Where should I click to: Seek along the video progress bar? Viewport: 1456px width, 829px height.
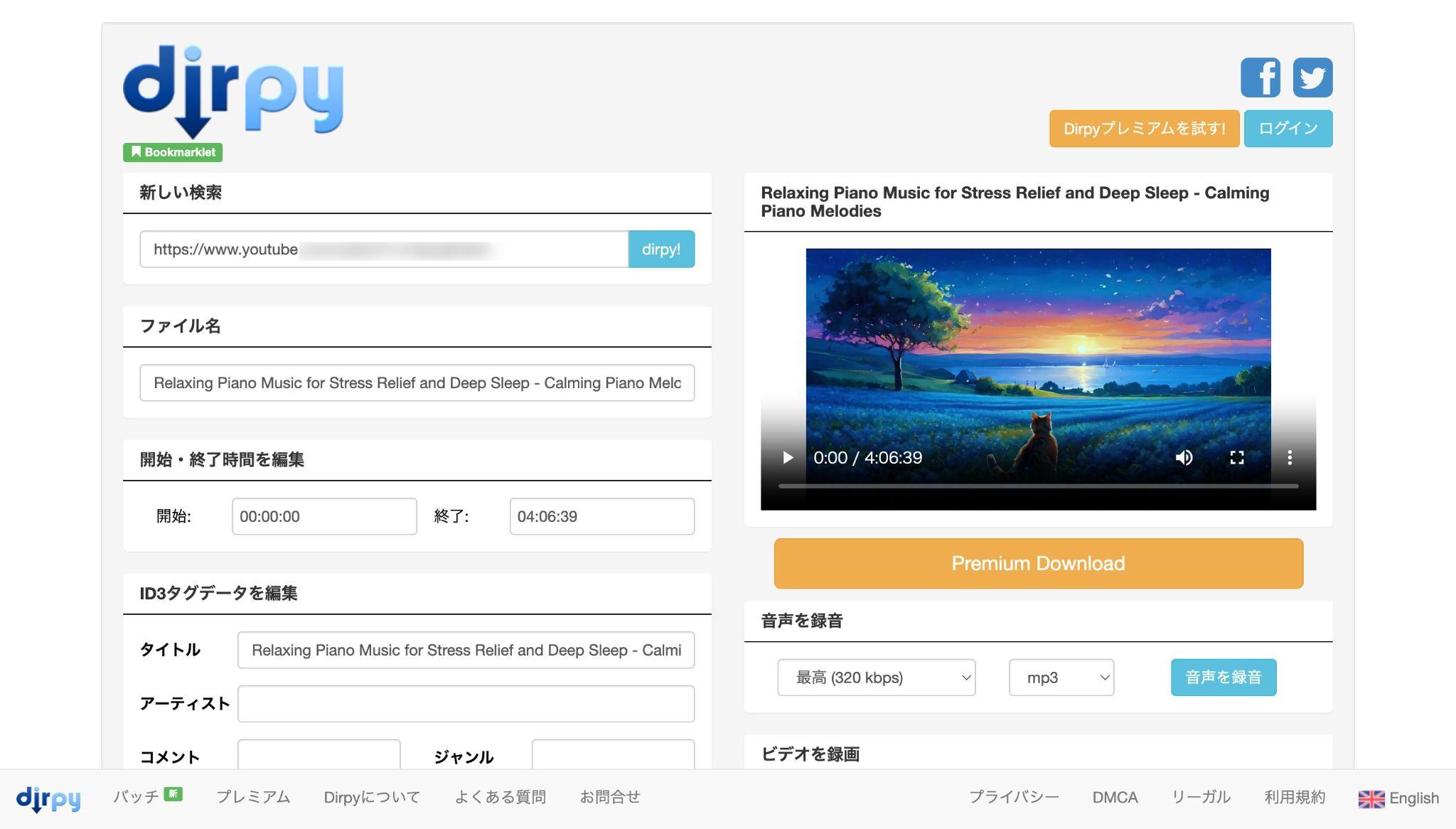[x=1038, y=486]
